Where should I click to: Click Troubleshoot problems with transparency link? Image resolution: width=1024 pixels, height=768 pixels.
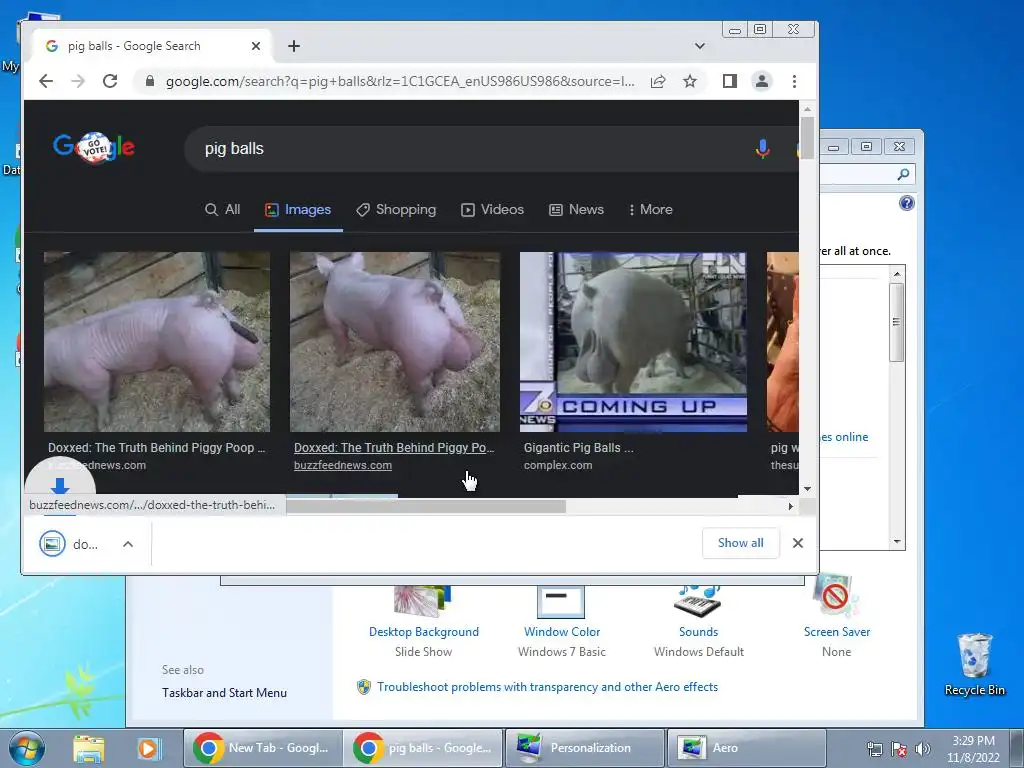(547, 687)
